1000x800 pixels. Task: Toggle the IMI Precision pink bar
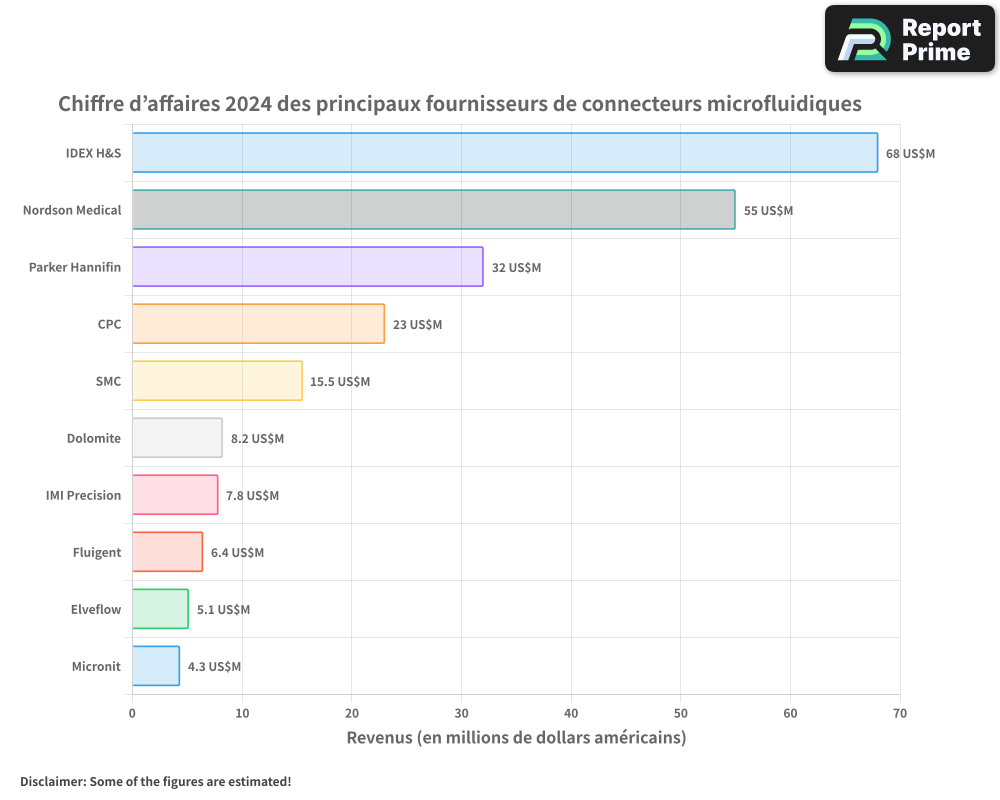[x=174, y=495]
